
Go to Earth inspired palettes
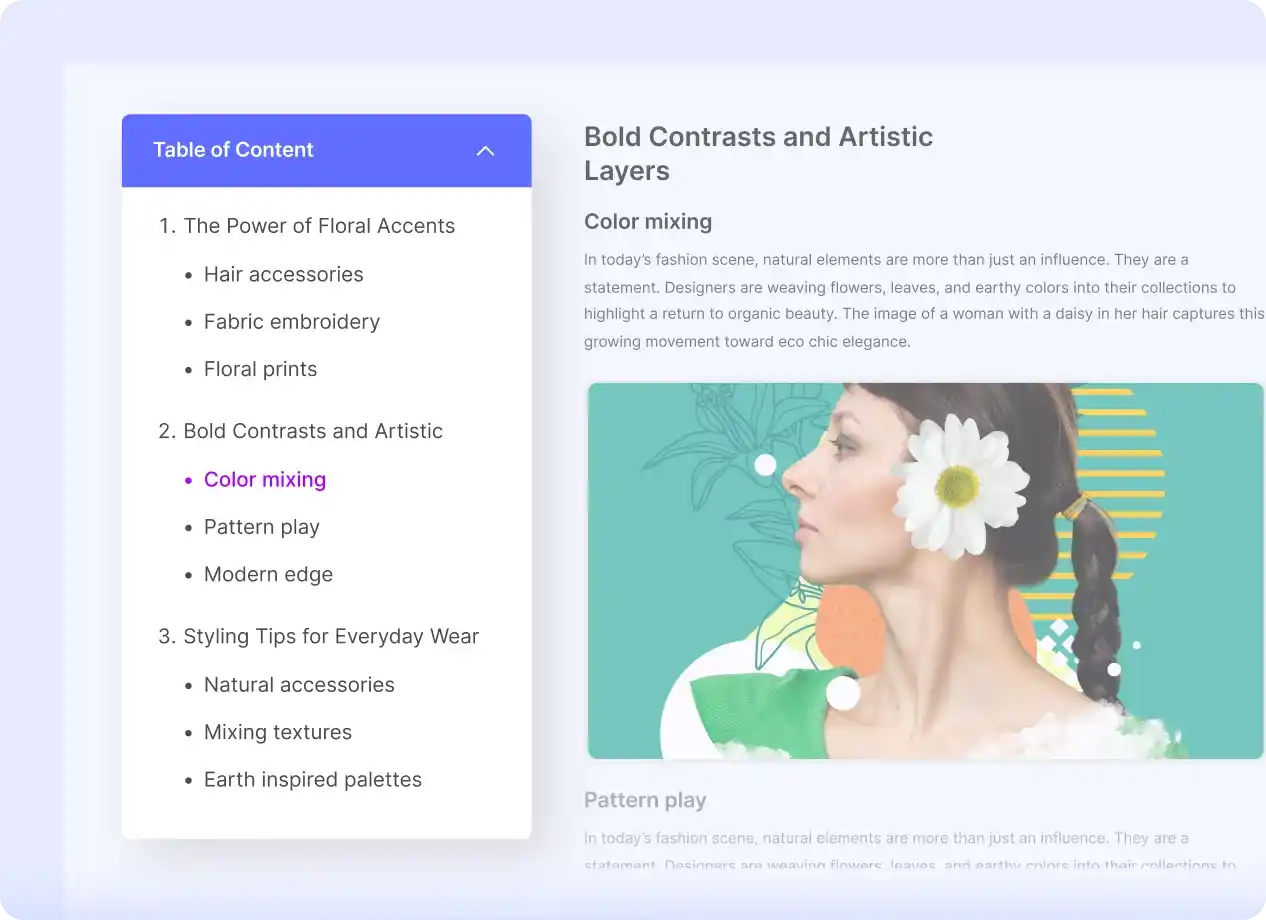[x=312, y=780]
